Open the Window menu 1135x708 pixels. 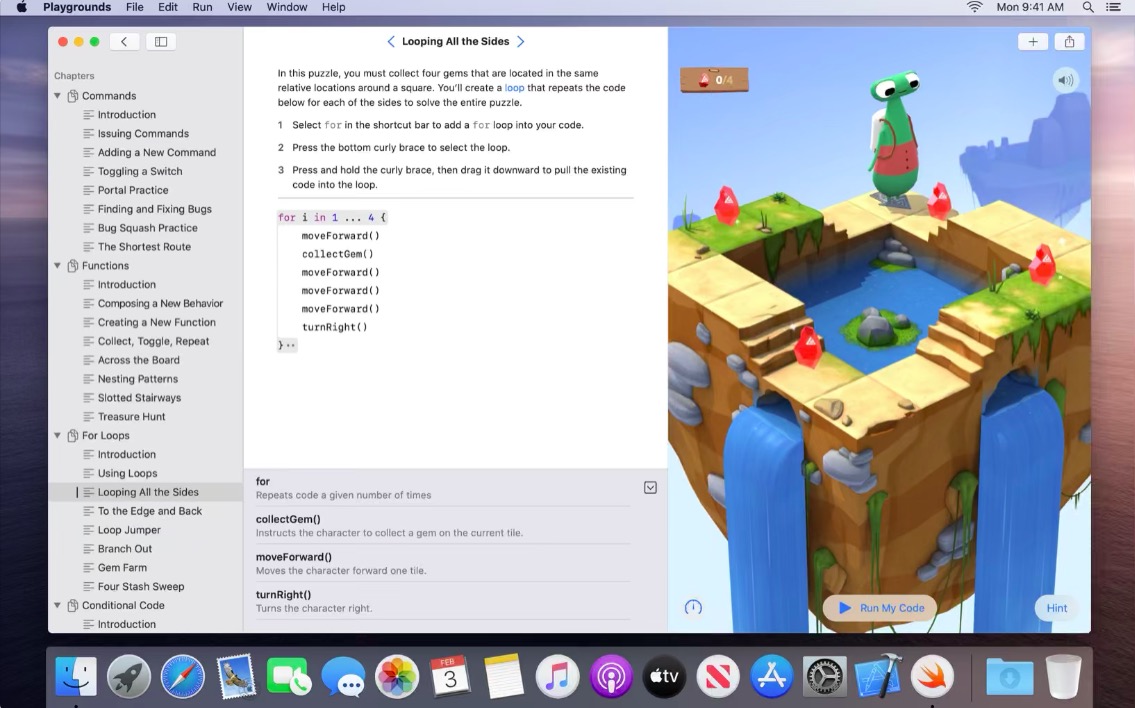tap(287, 7)
